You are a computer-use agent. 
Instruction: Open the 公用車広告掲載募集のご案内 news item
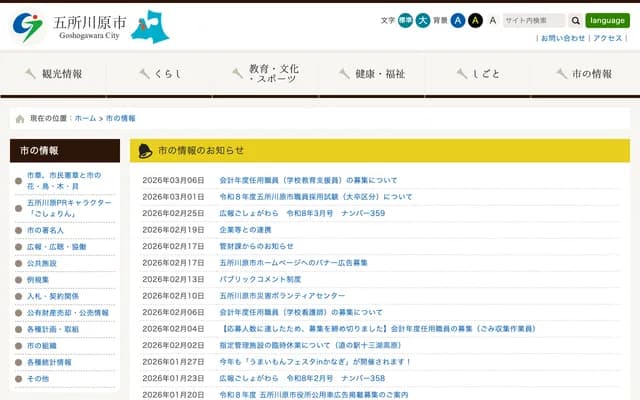pos(313,395)
